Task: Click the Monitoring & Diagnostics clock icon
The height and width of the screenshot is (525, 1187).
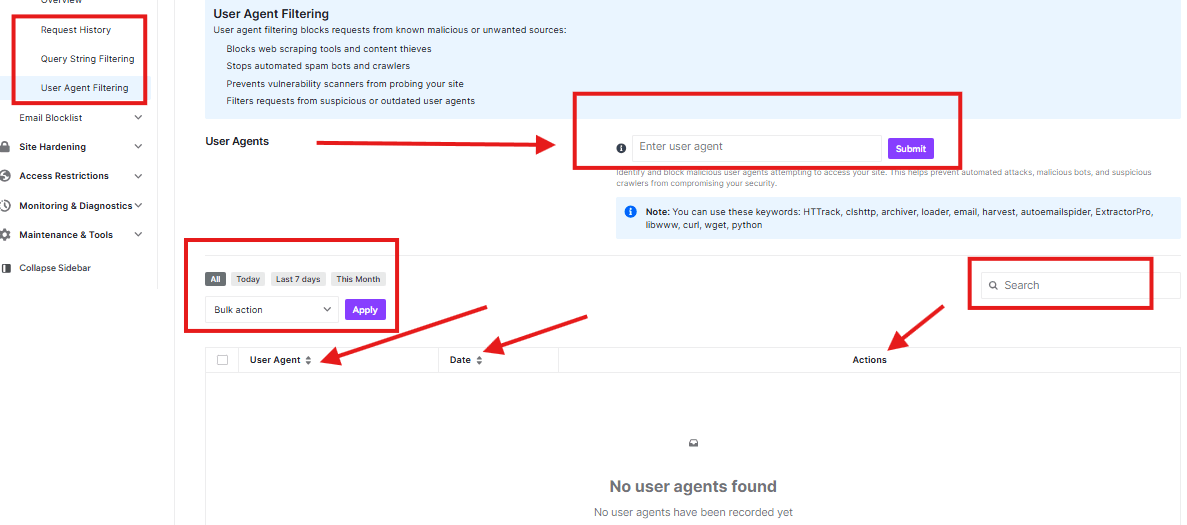Action: click(x=5, y=206)
